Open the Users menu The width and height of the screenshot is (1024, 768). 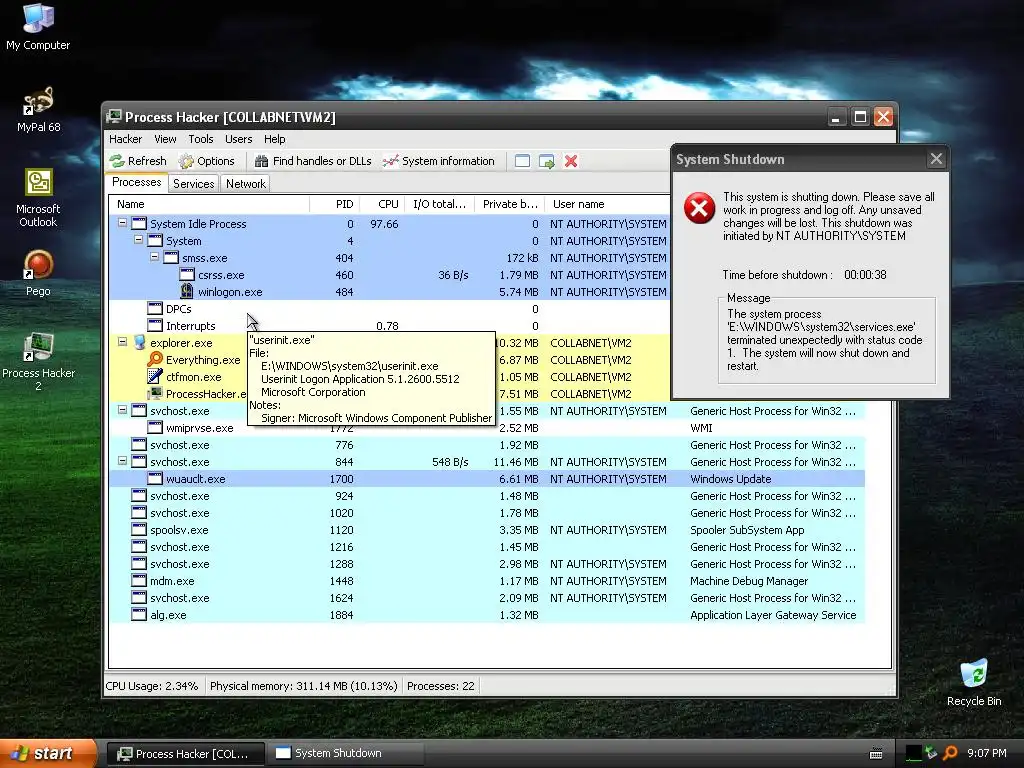coord(238,138)
